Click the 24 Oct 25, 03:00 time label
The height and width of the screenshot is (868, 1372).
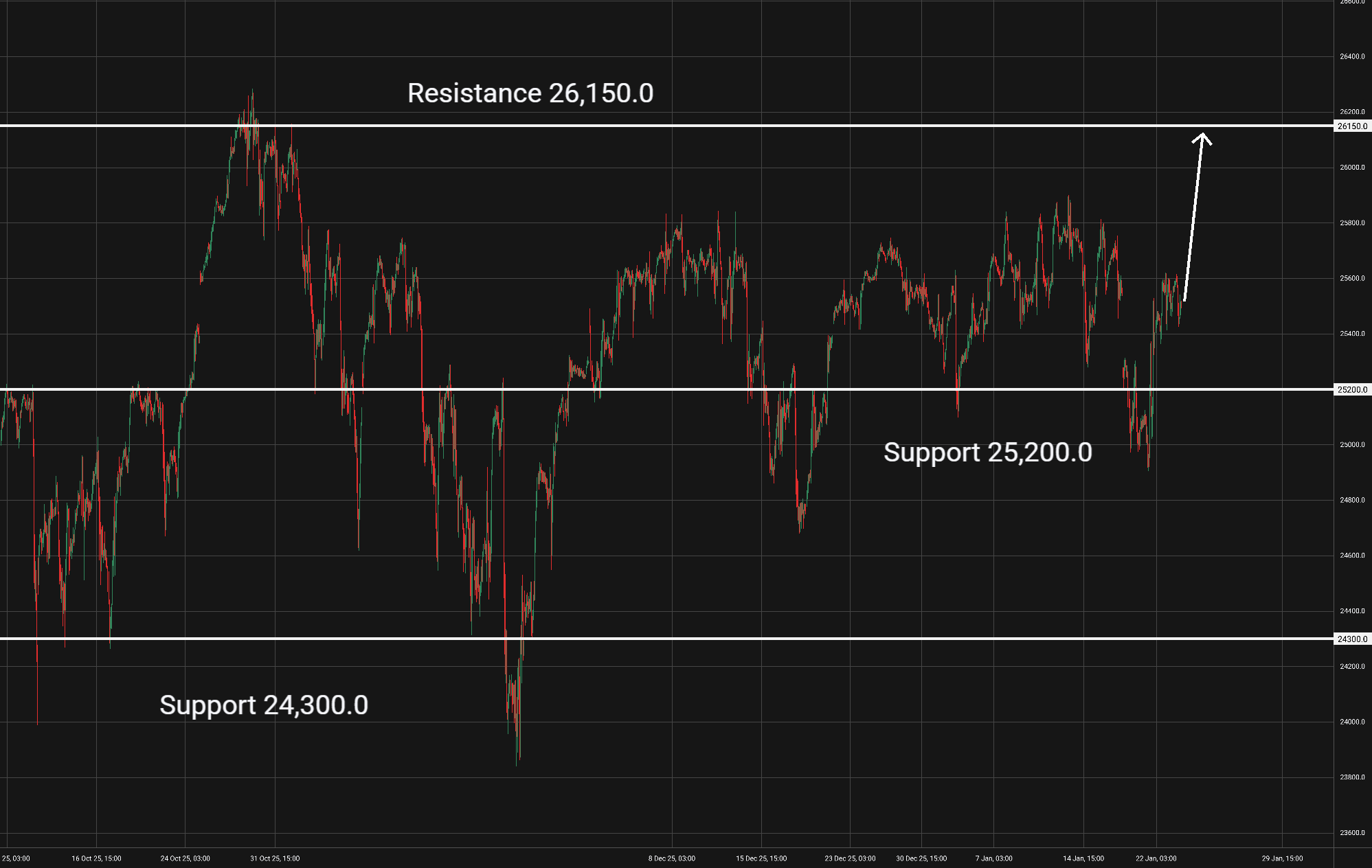click(x=185, y=858)
